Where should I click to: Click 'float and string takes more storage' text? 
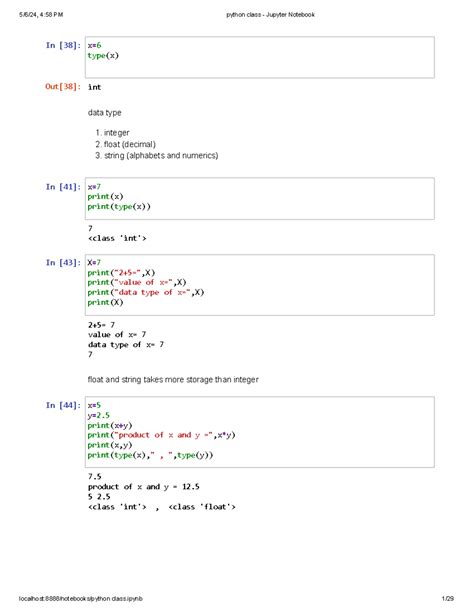pos(173,380)
